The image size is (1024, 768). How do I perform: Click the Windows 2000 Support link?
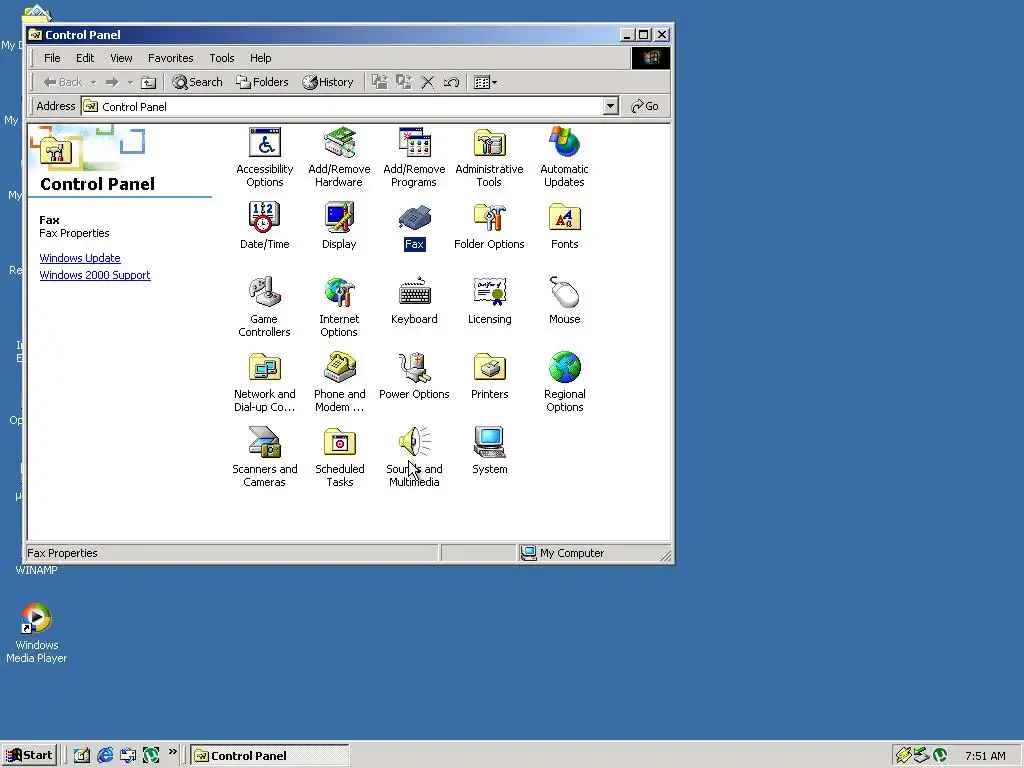coord(95,275)
